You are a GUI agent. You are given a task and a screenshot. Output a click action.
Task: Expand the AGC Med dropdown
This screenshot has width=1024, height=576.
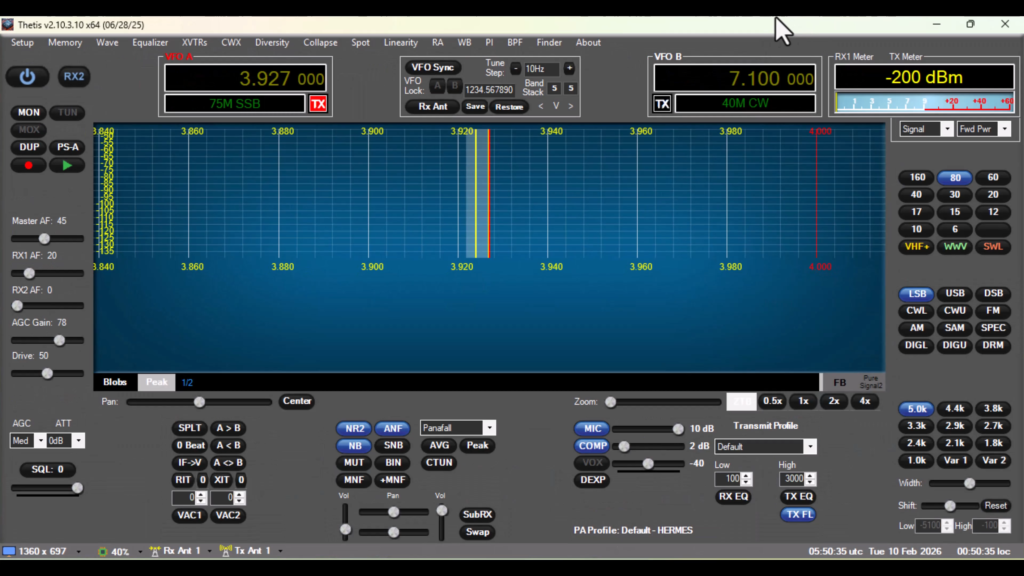coord(40,441)
